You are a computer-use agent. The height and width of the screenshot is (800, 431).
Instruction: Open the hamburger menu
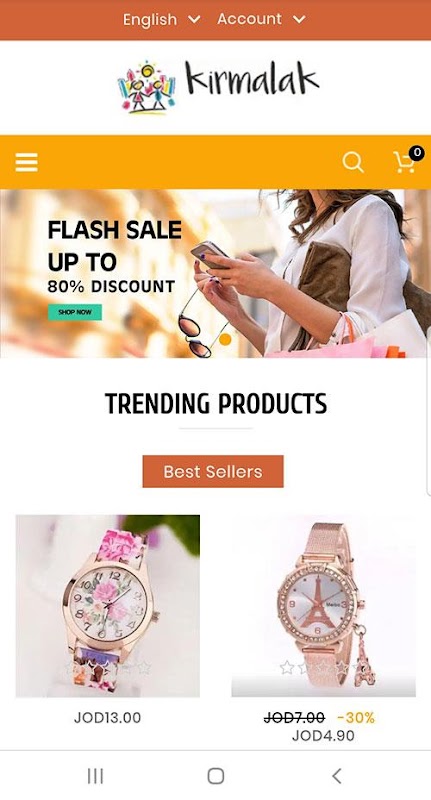27,163
